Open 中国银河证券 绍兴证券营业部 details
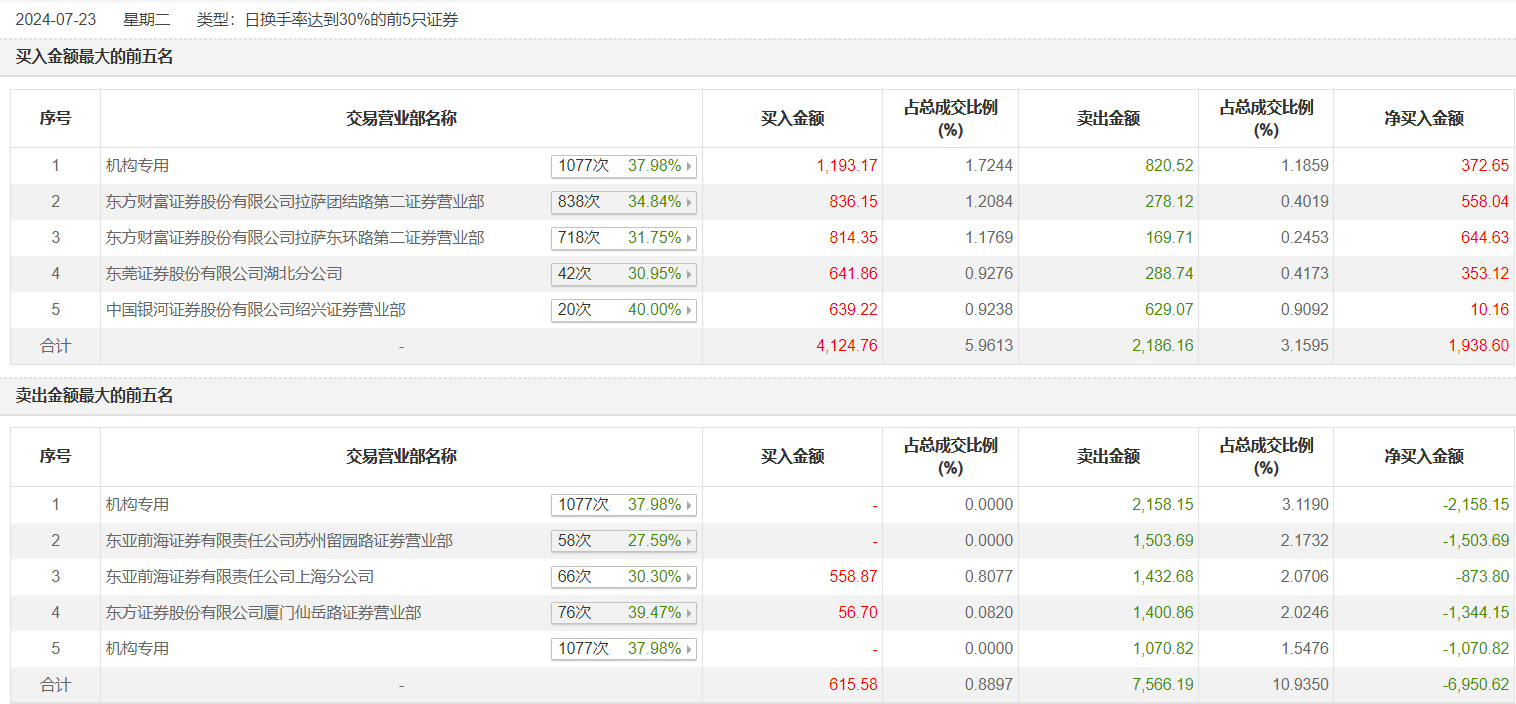The height and width of the screenshot is (704, 1516). (256, 310)
